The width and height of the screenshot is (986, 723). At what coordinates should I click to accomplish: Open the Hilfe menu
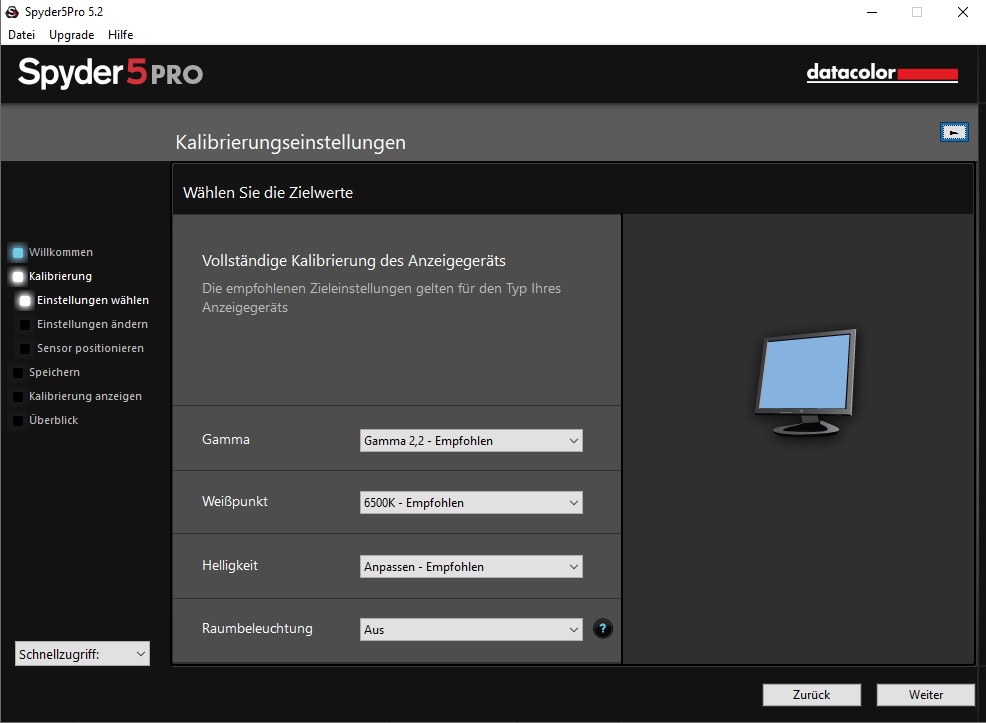point(120,35)
